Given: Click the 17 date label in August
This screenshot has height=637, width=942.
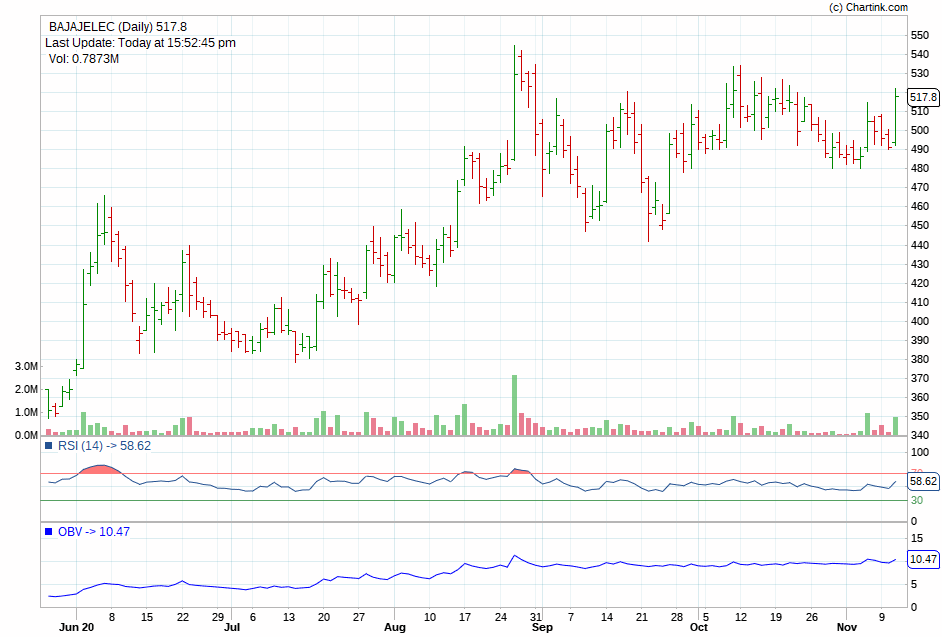Looking at the screenshot, I should click(x=465, y=617).
